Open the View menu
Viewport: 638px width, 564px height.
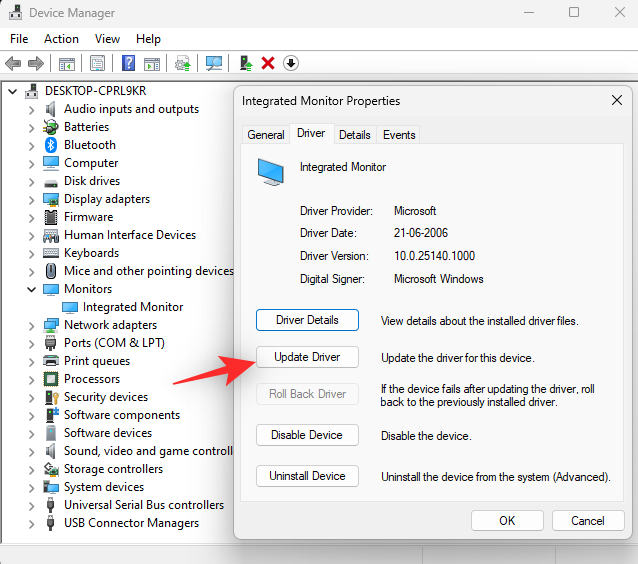(x=107, y=39)
